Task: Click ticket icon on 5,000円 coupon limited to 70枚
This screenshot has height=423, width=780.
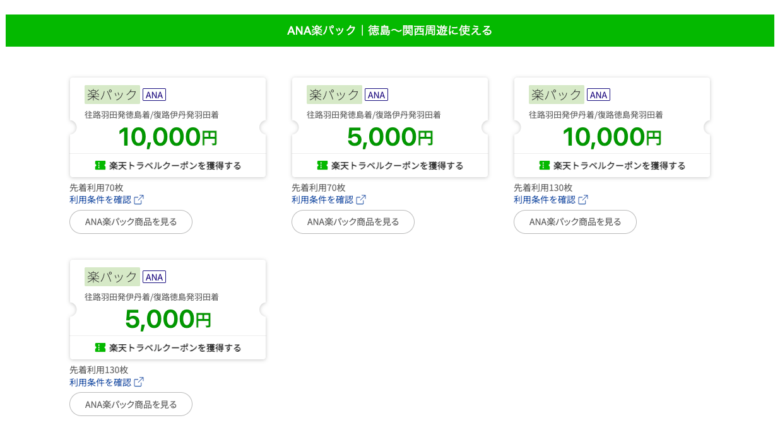Action: 322,165
